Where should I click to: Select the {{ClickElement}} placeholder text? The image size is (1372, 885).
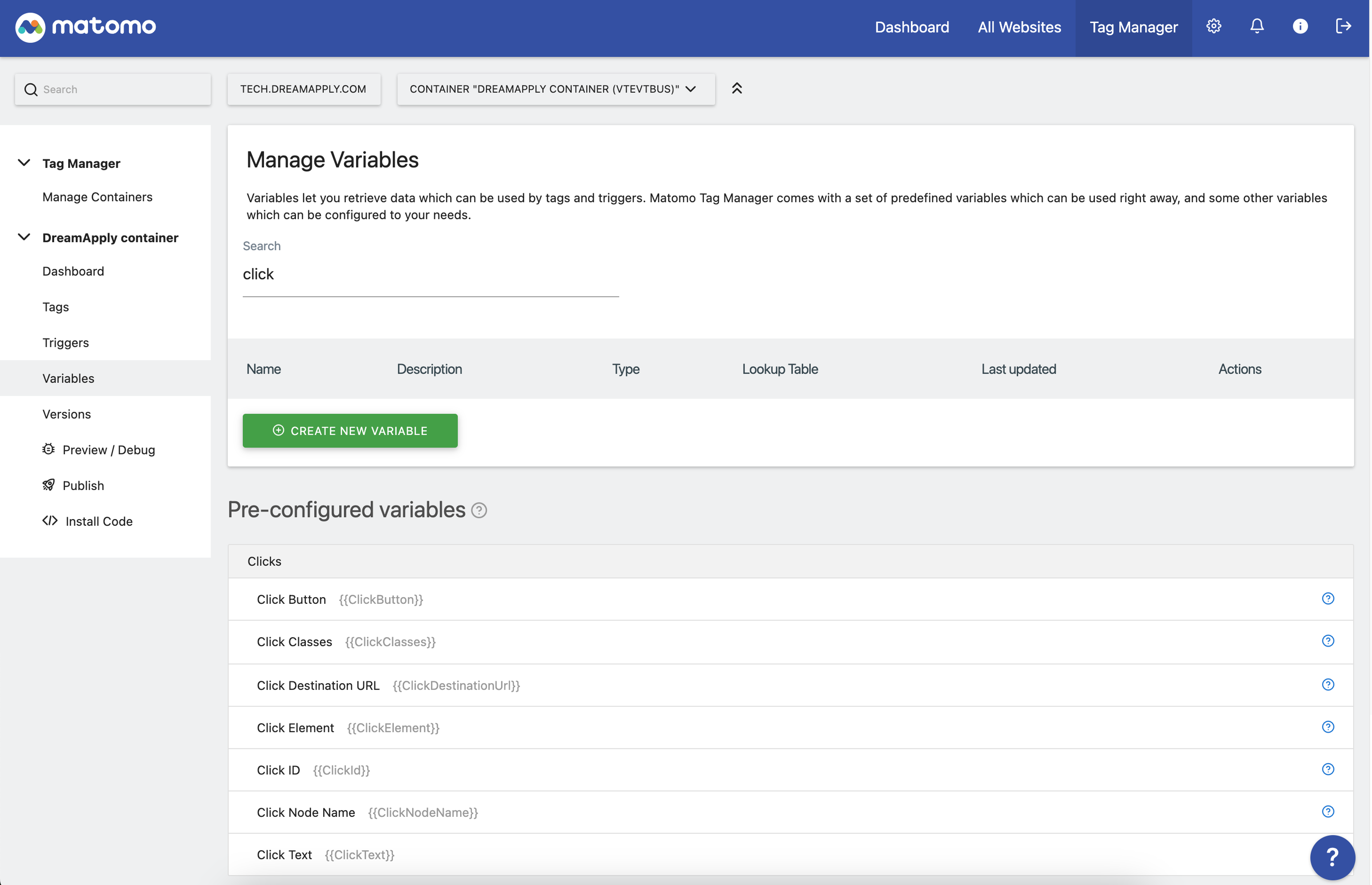click(393, 727)
